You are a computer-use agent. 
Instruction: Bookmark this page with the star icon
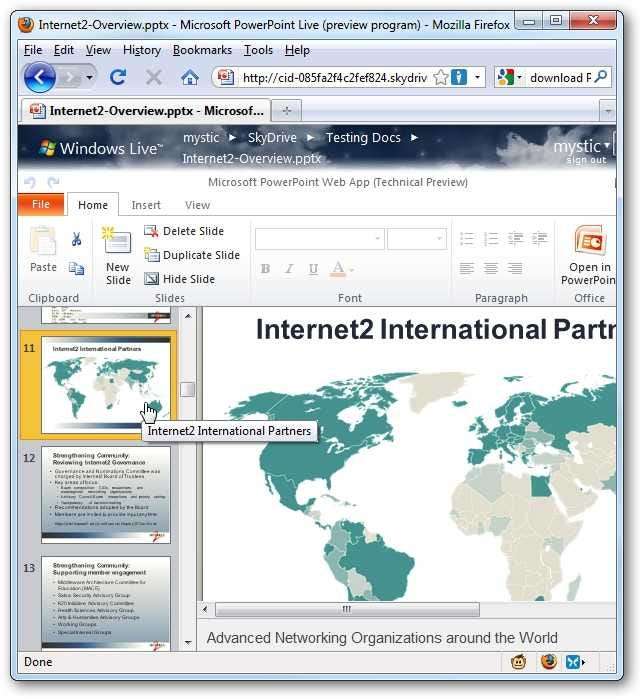click(x=440, y=78)
